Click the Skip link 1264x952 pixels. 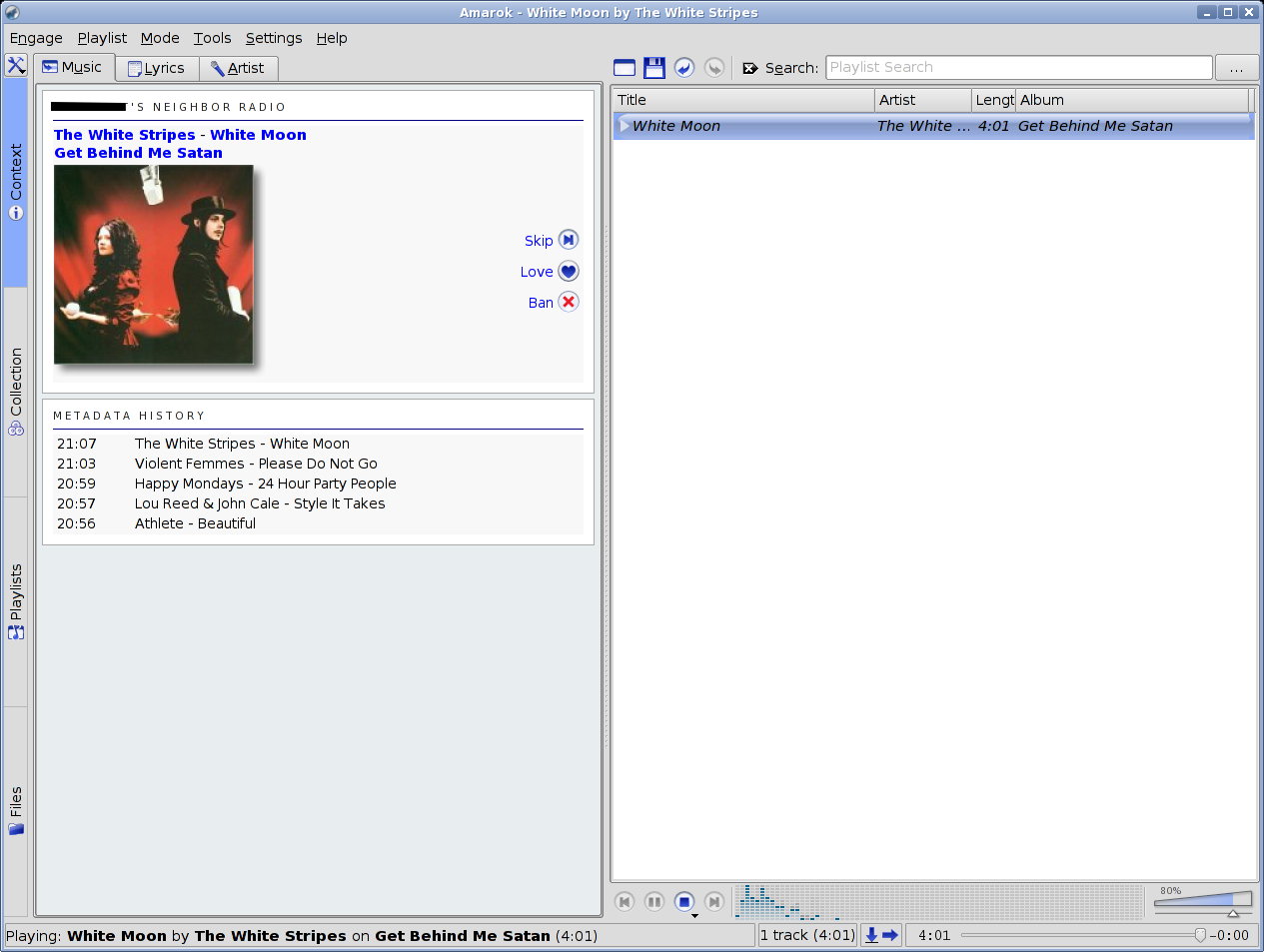[539, 241]
